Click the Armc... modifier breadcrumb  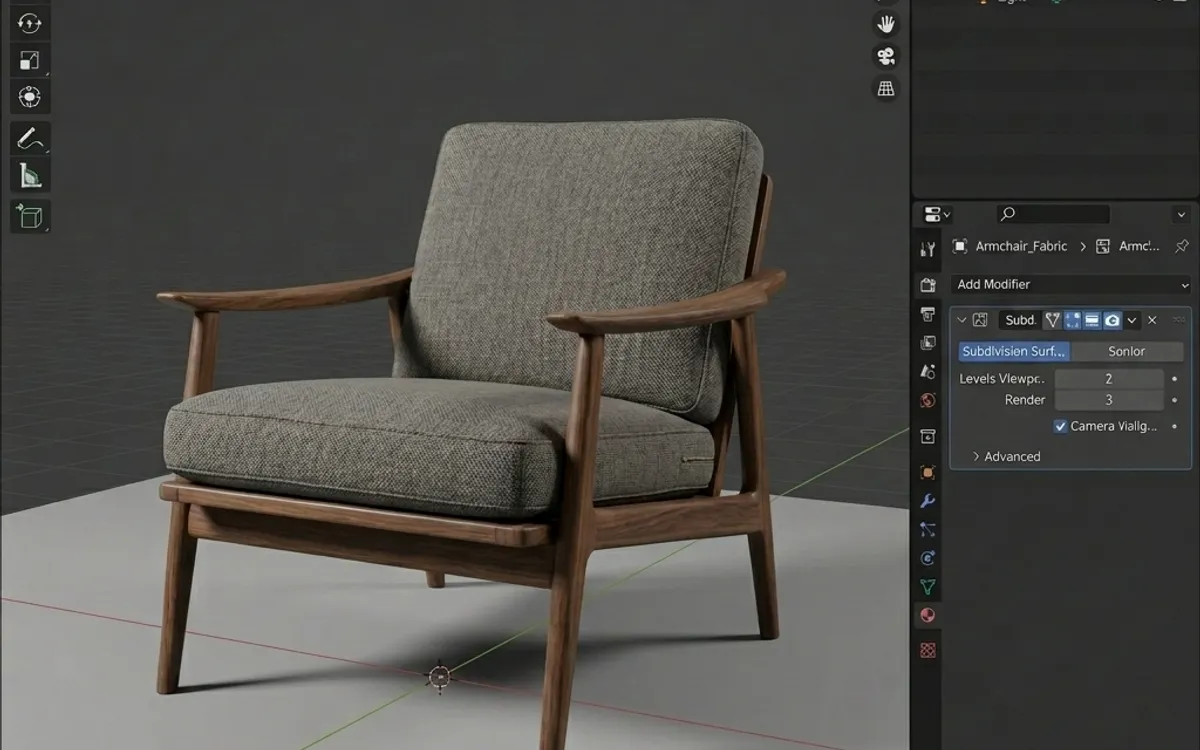[1129, 246]
